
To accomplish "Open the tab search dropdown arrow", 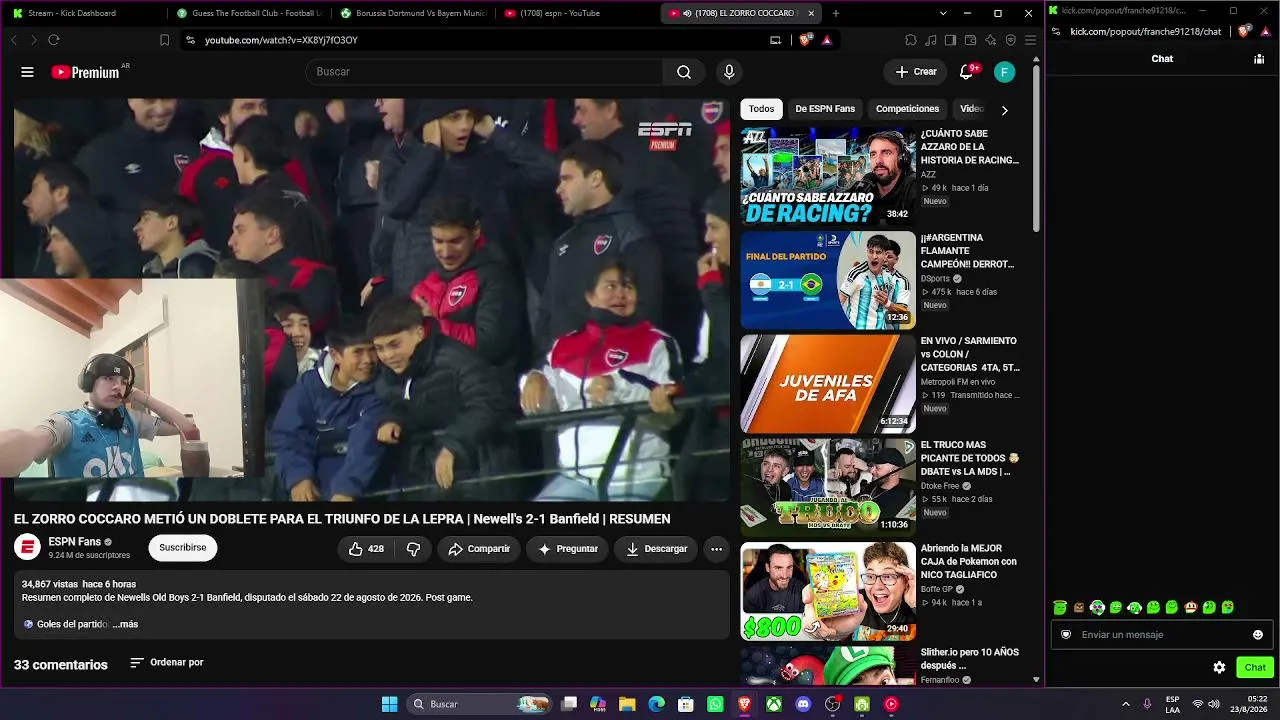I will [x=943, y=13].
